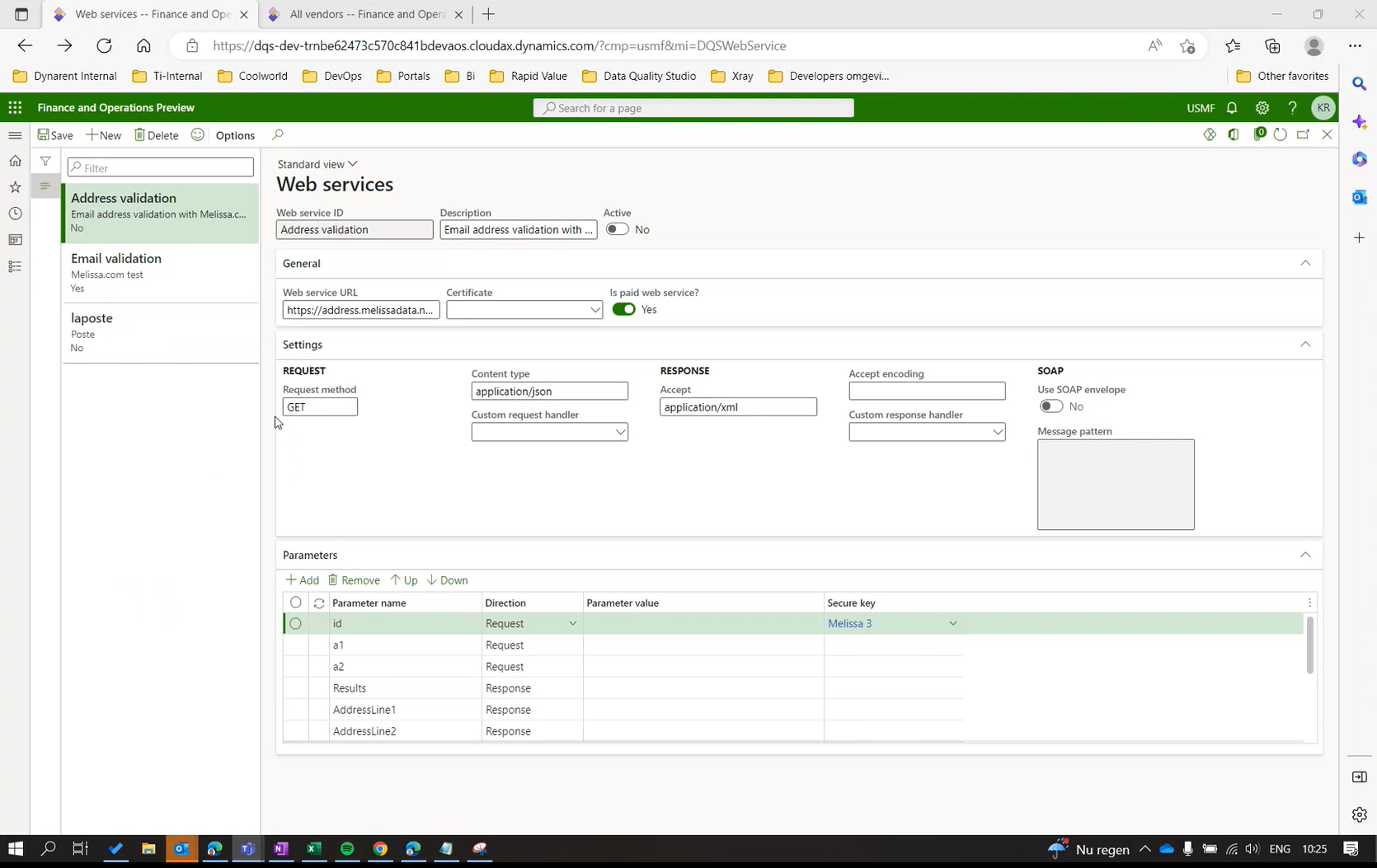Open Favorites star in the left sidebar
The width and height of the screenshot is (1377, 868).
[x=15, y=187]
